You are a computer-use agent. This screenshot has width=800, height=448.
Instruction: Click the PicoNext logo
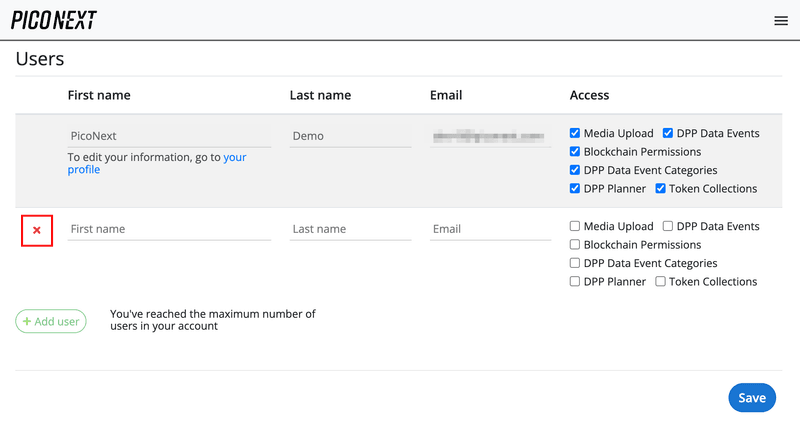pyautogui.click(x=54, y=20)
